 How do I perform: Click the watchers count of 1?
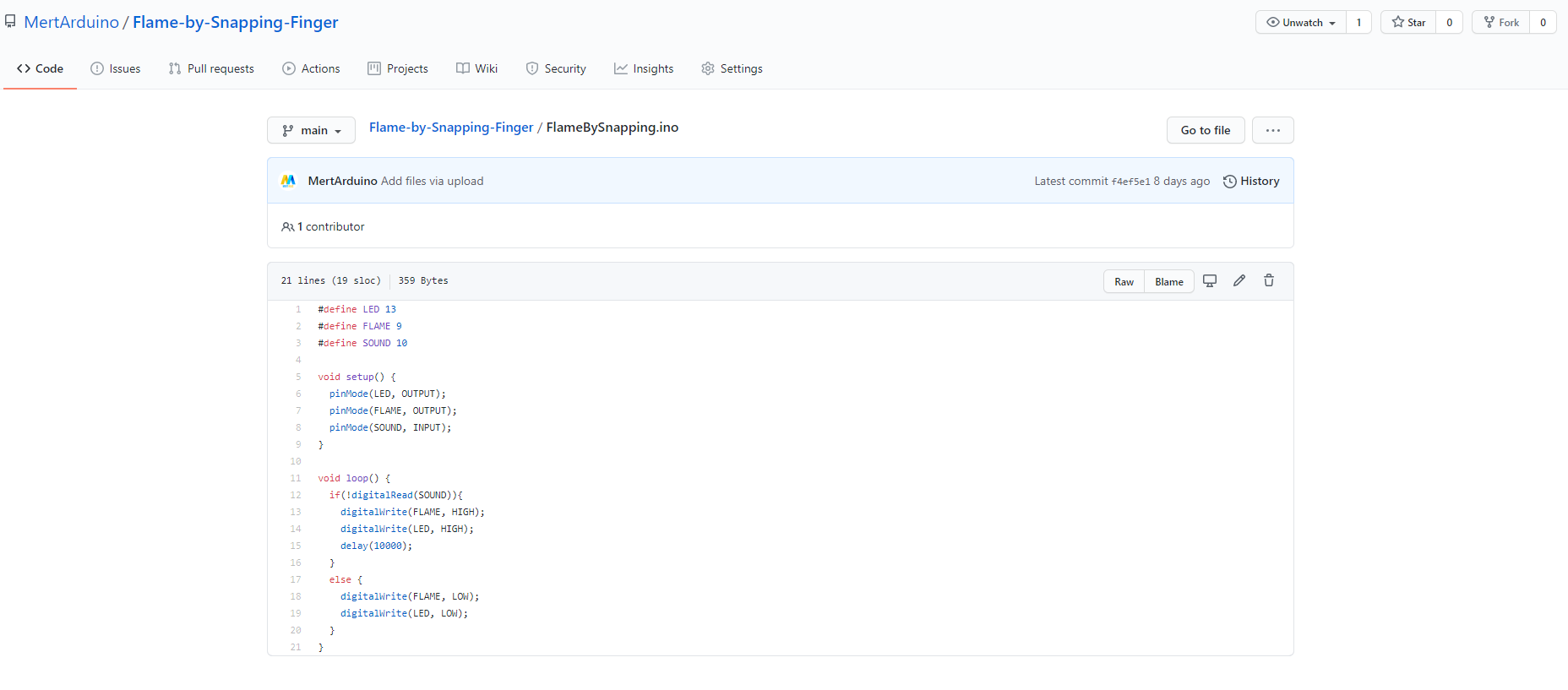(1358, 23)
